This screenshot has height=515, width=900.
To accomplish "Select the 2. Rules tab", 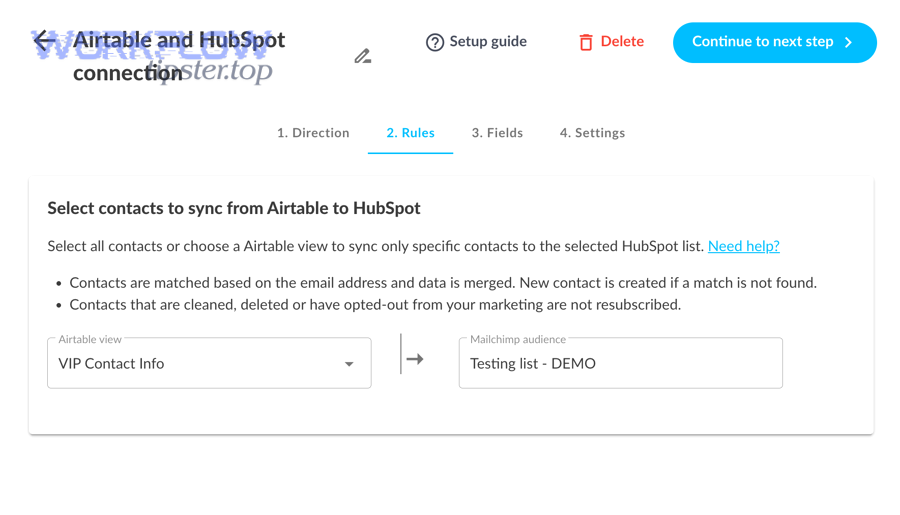I will click(x=410, y=133).
